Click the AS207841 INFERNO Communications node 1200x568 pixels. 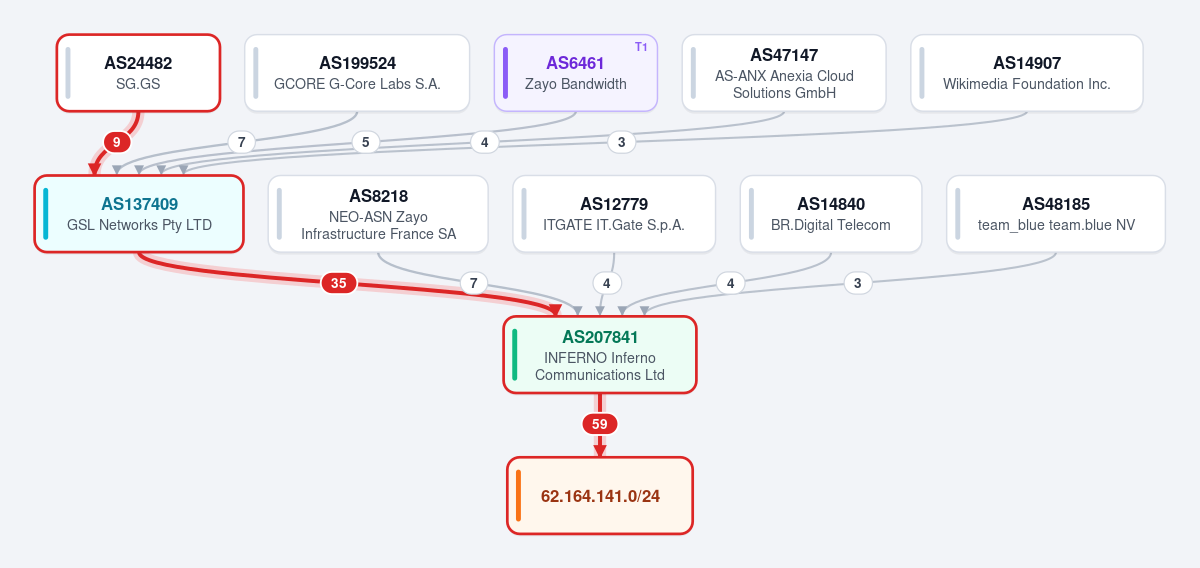pos(600,355)
